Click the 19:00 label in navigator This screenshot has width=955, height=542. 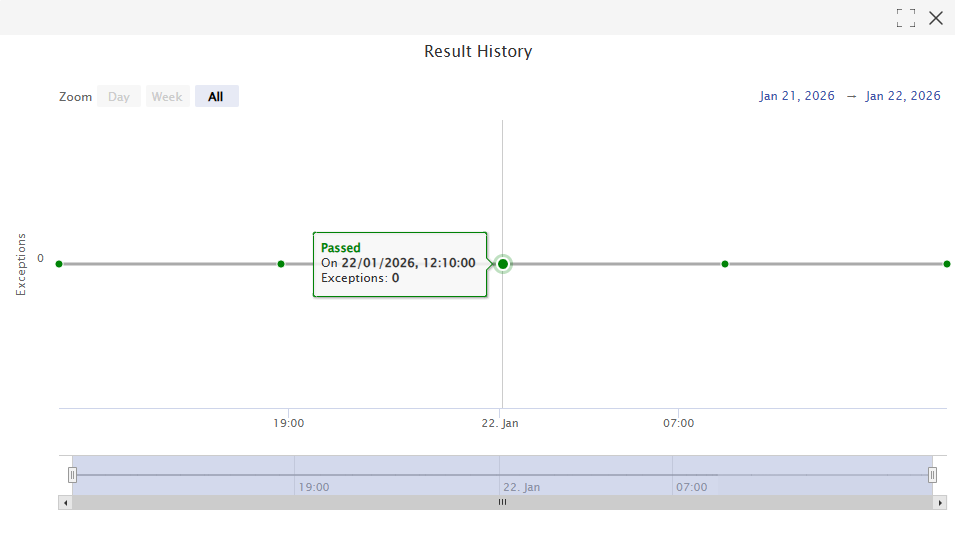tap(314, 487)
